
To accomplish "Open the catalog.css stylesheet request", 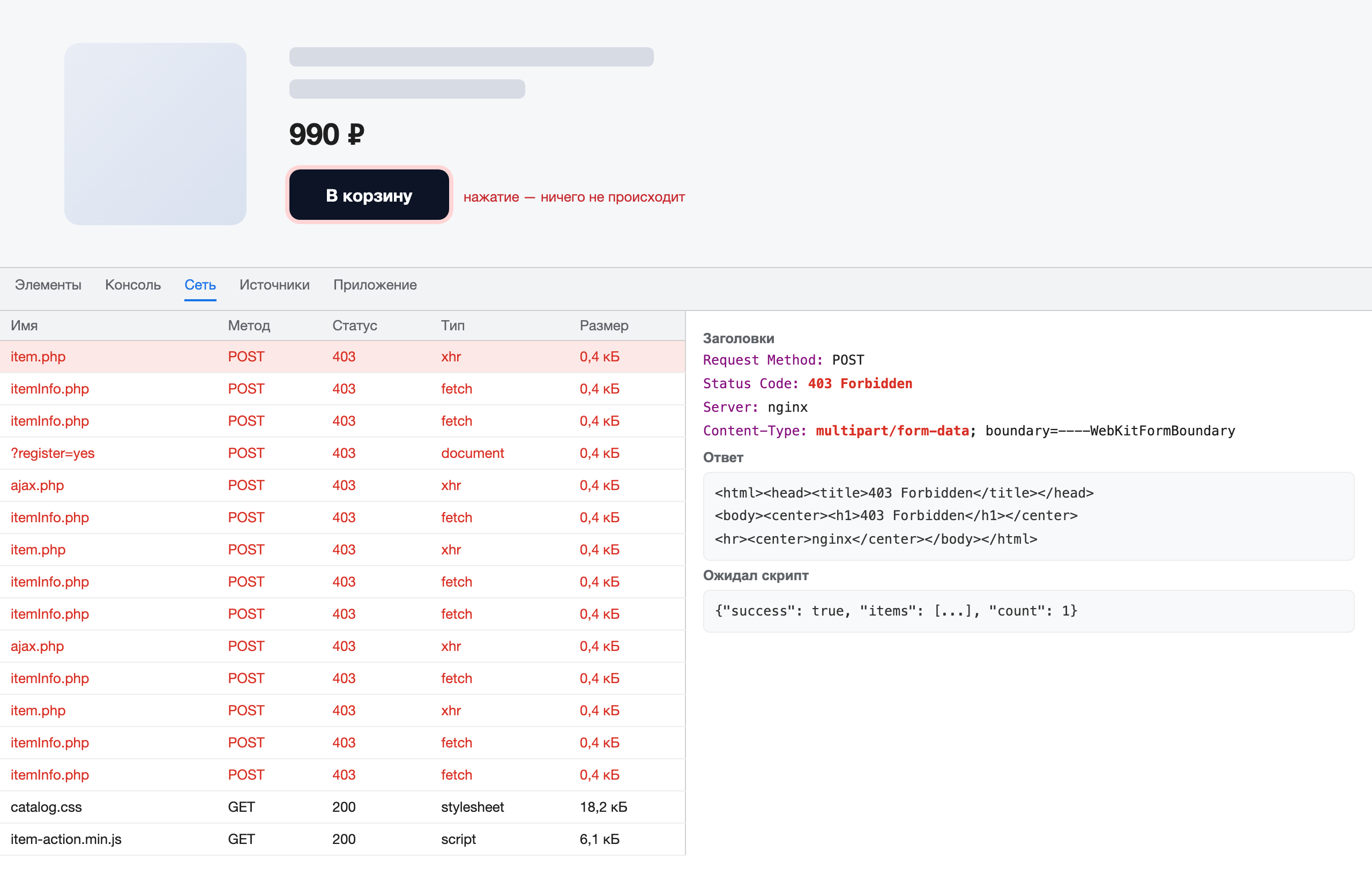I will 342,807.
